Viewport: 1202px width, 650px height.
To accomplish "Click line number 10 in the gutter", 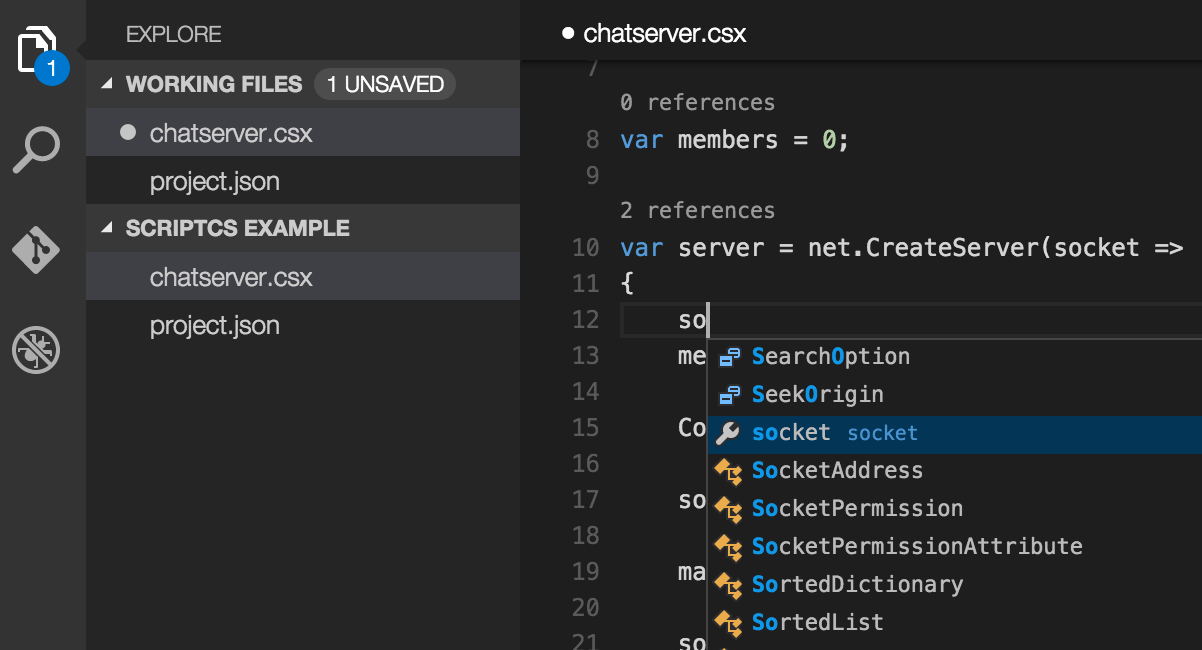I will (x=585, y=247).
